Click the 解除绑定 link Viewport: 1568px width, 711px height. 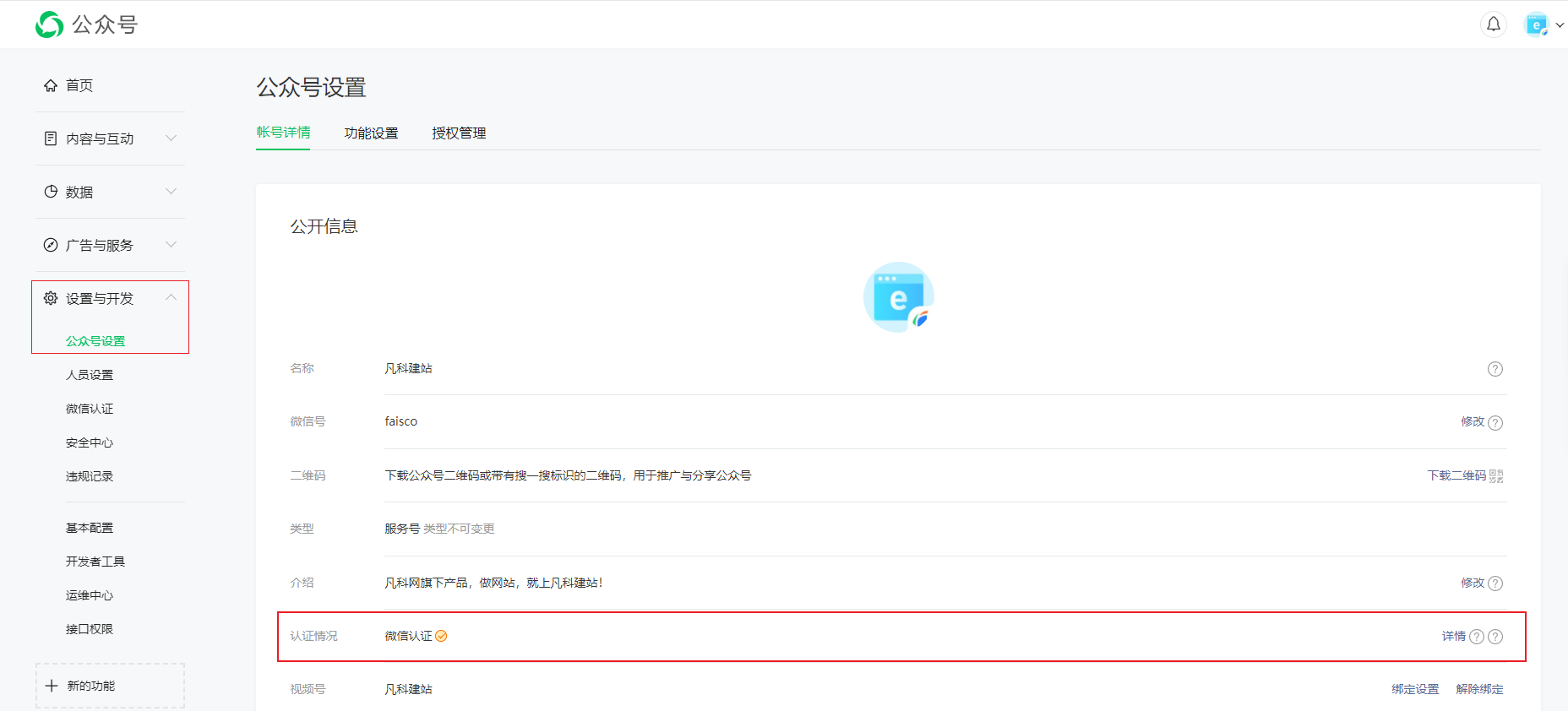point(1479,689)
